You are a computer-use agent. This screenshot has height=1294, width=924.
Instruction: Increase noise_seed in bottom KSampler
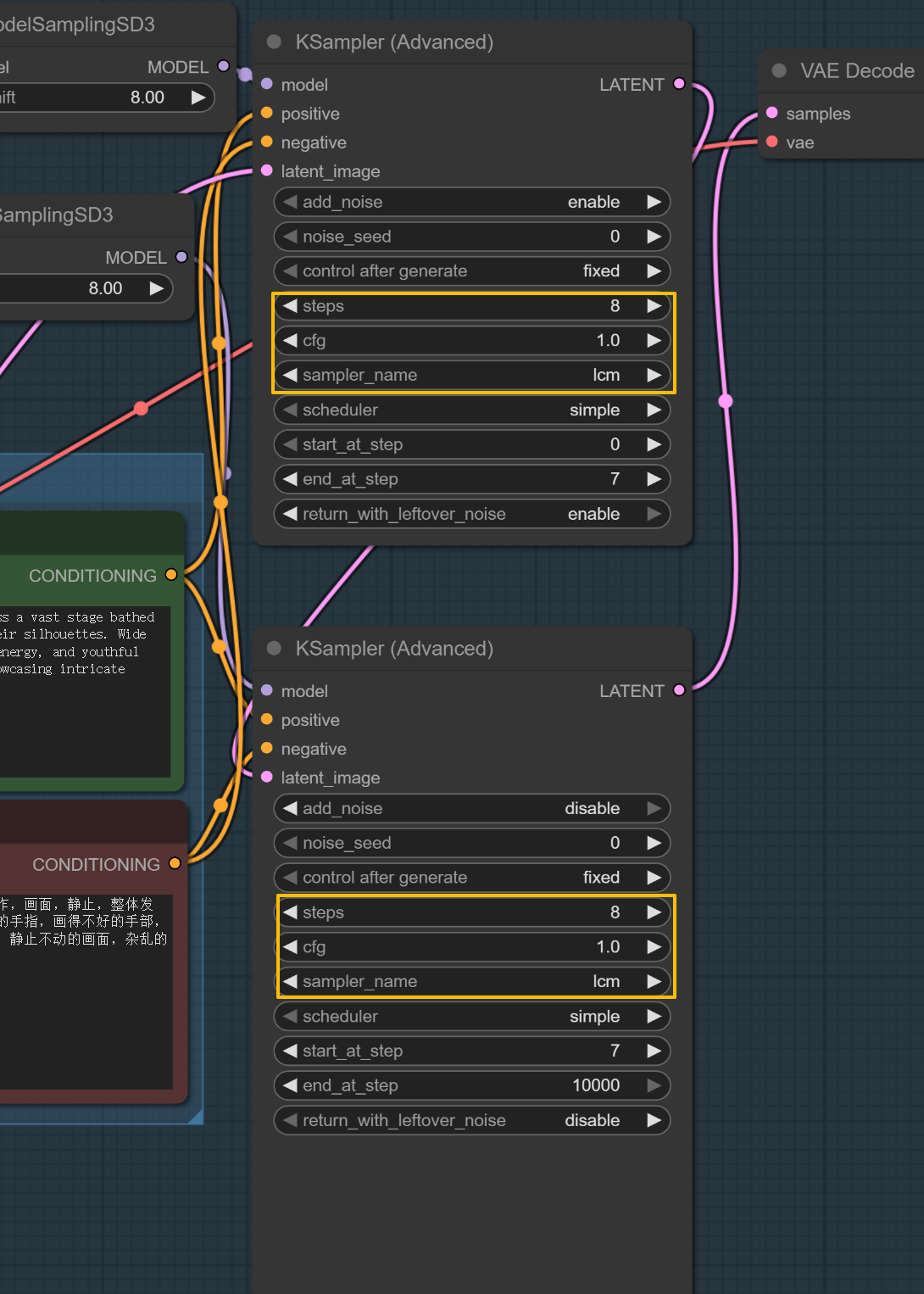(x=654, y=843)
